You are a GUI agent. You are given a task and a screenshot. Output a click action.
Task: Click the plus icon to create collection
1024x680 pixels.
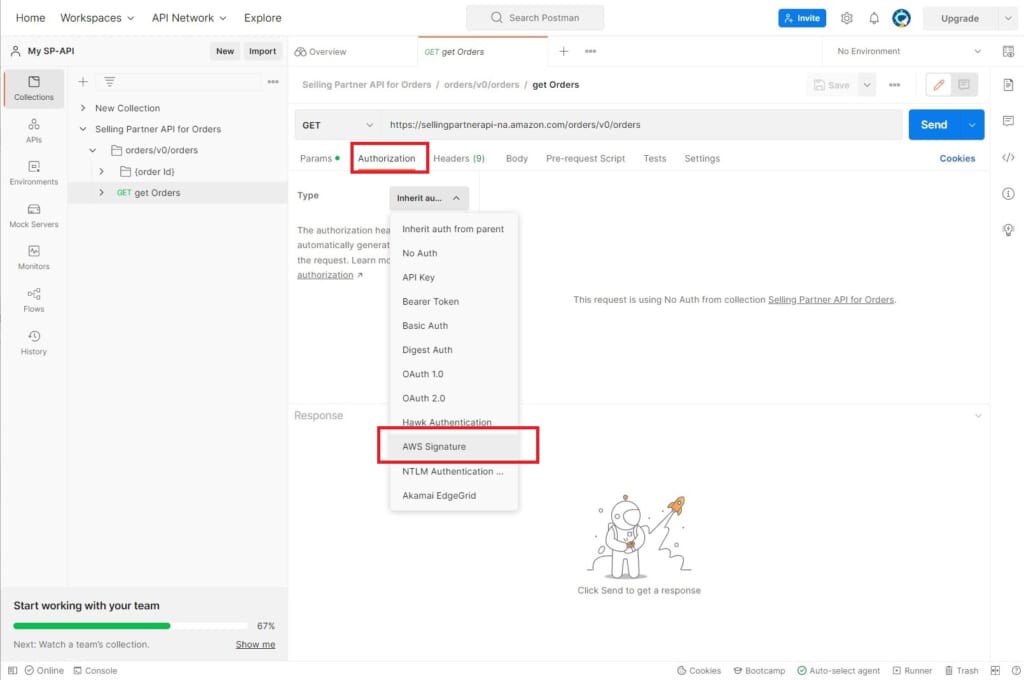pos(83,82)
